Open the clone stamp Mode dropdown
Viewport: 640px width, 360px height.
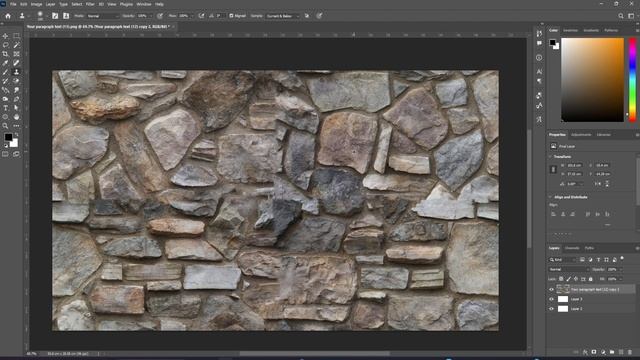(x=102, y=16)
